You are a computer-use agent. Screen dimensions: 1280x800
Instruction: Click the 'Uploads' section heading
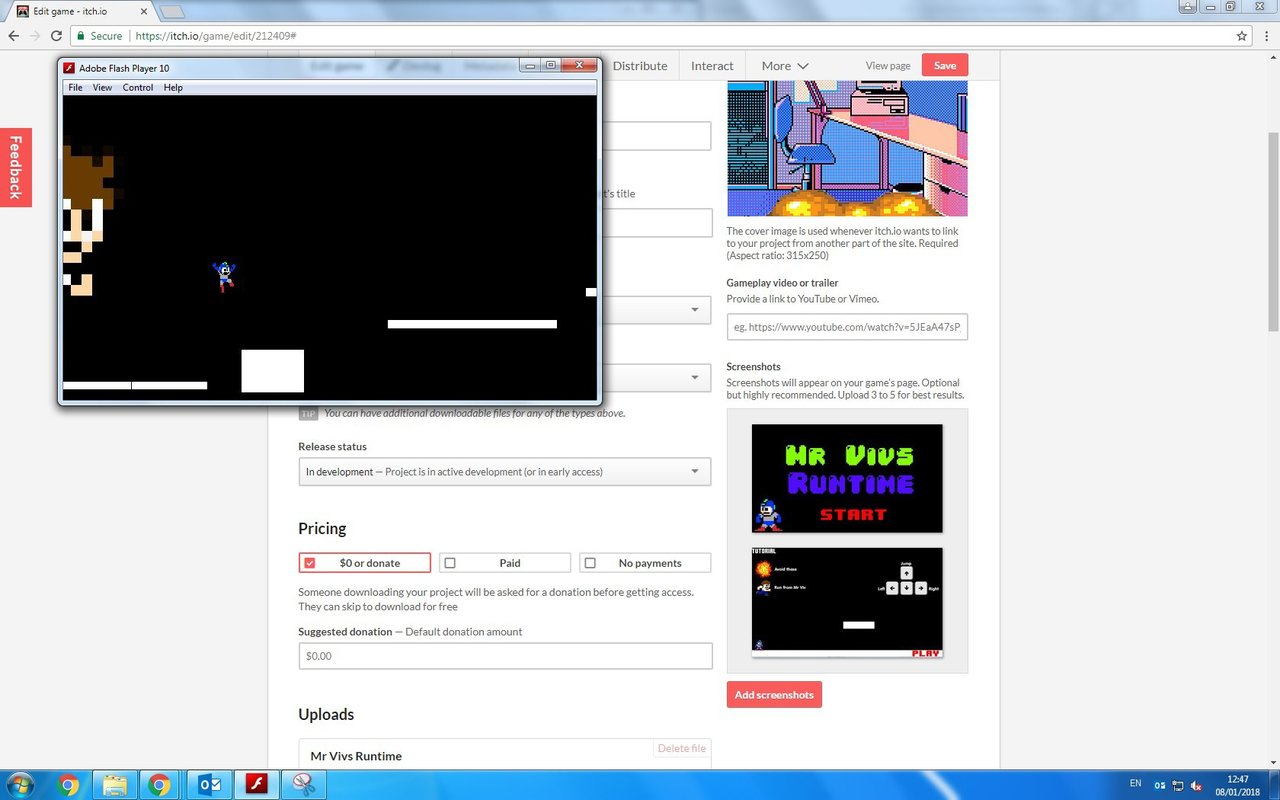(326, 714)
